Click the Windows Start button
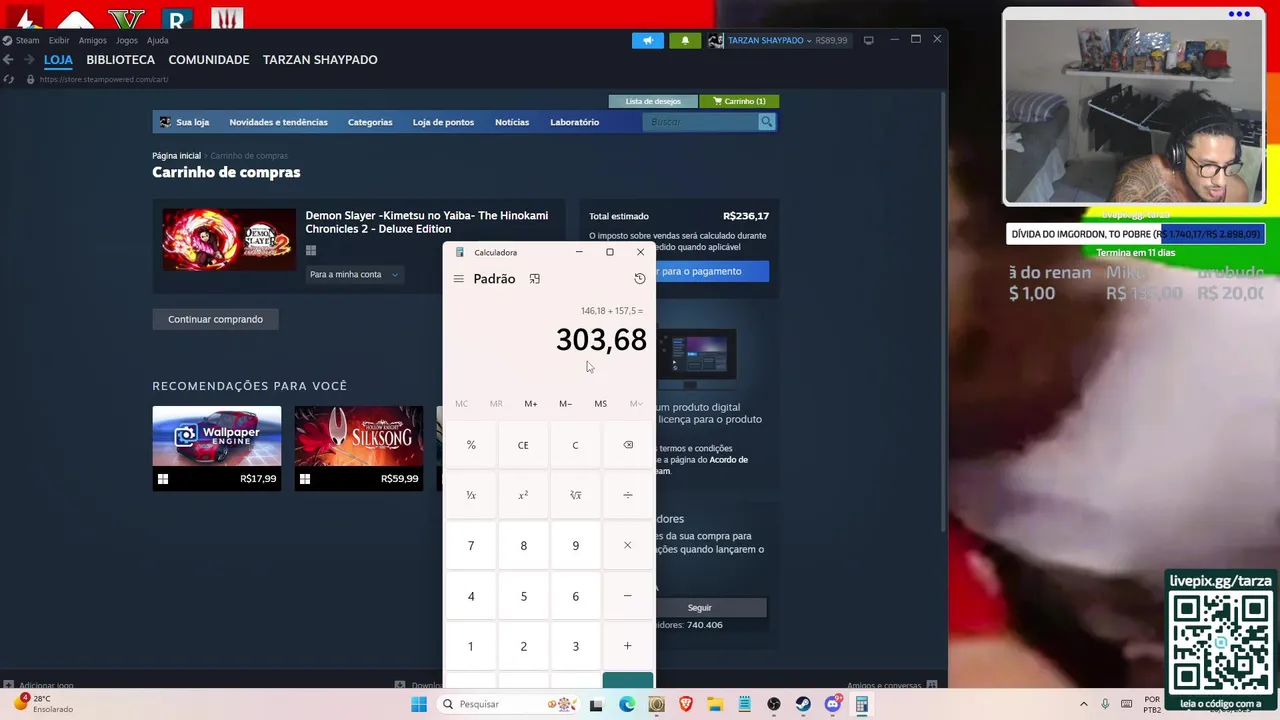The width and height of the screenshot is (1280, 720). (x=419, y=704)
